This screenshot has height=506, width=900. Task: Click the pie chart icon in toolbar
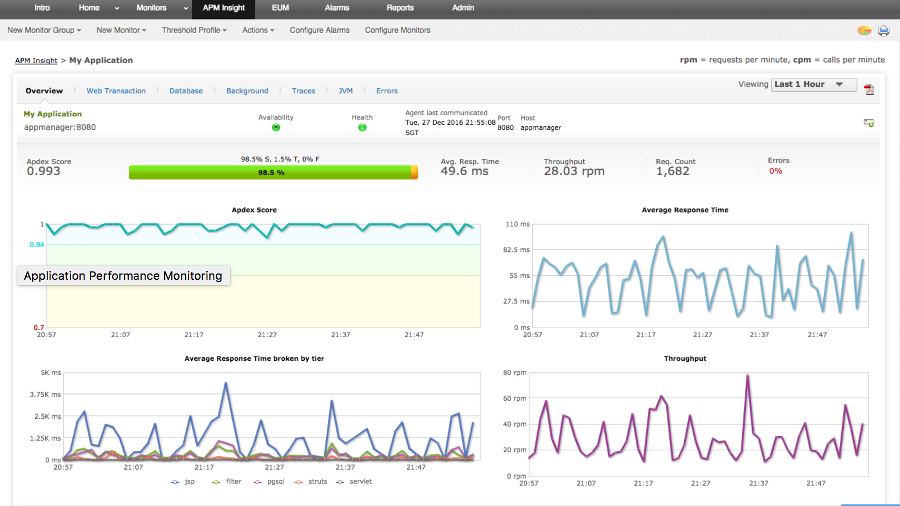coord(864,30)
